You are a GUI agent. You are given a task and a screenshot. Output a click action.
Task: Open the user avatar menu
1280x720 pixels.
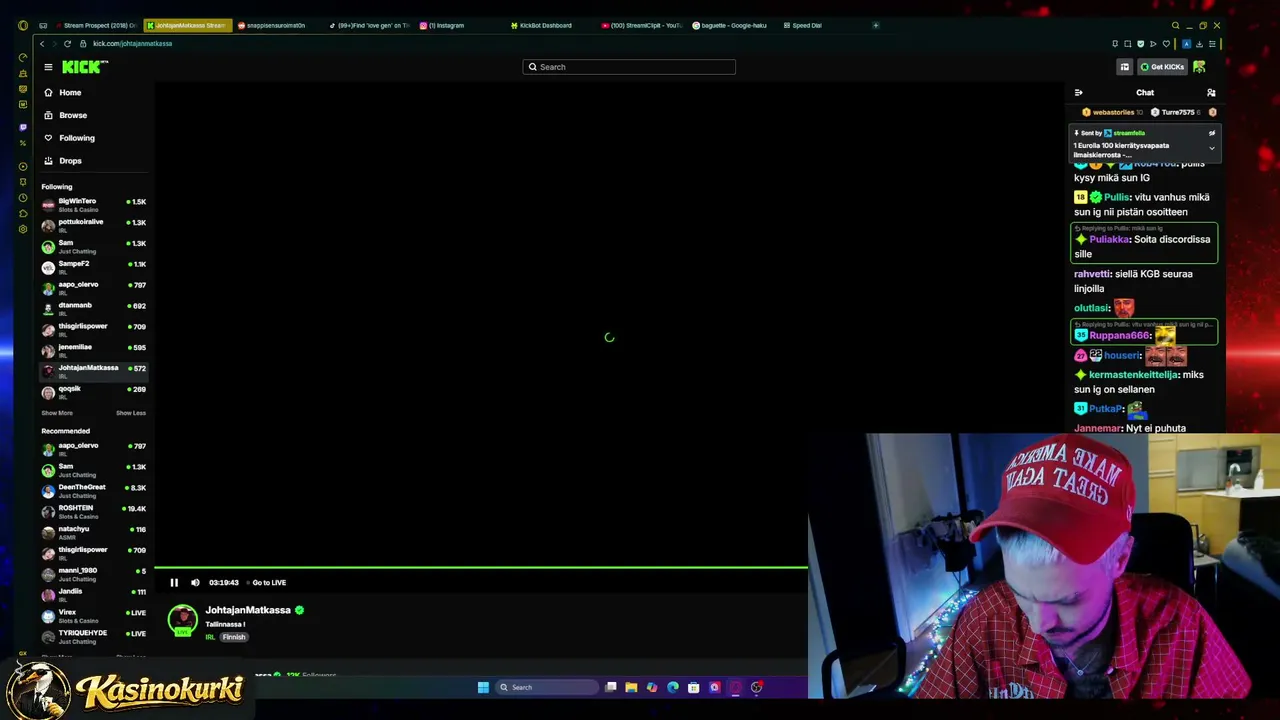[x=1199, y=67]
